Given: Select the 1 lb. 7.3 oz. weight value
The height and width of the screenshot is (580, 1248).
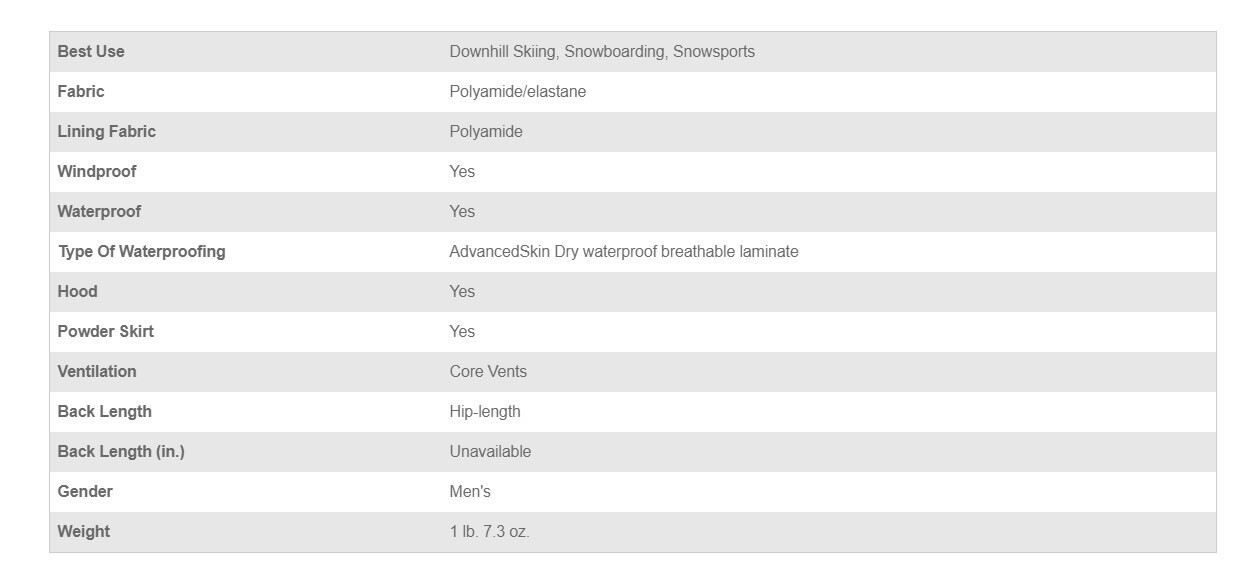Looking at the screenshot, I should pyautogui.click(x=490, y=532).
